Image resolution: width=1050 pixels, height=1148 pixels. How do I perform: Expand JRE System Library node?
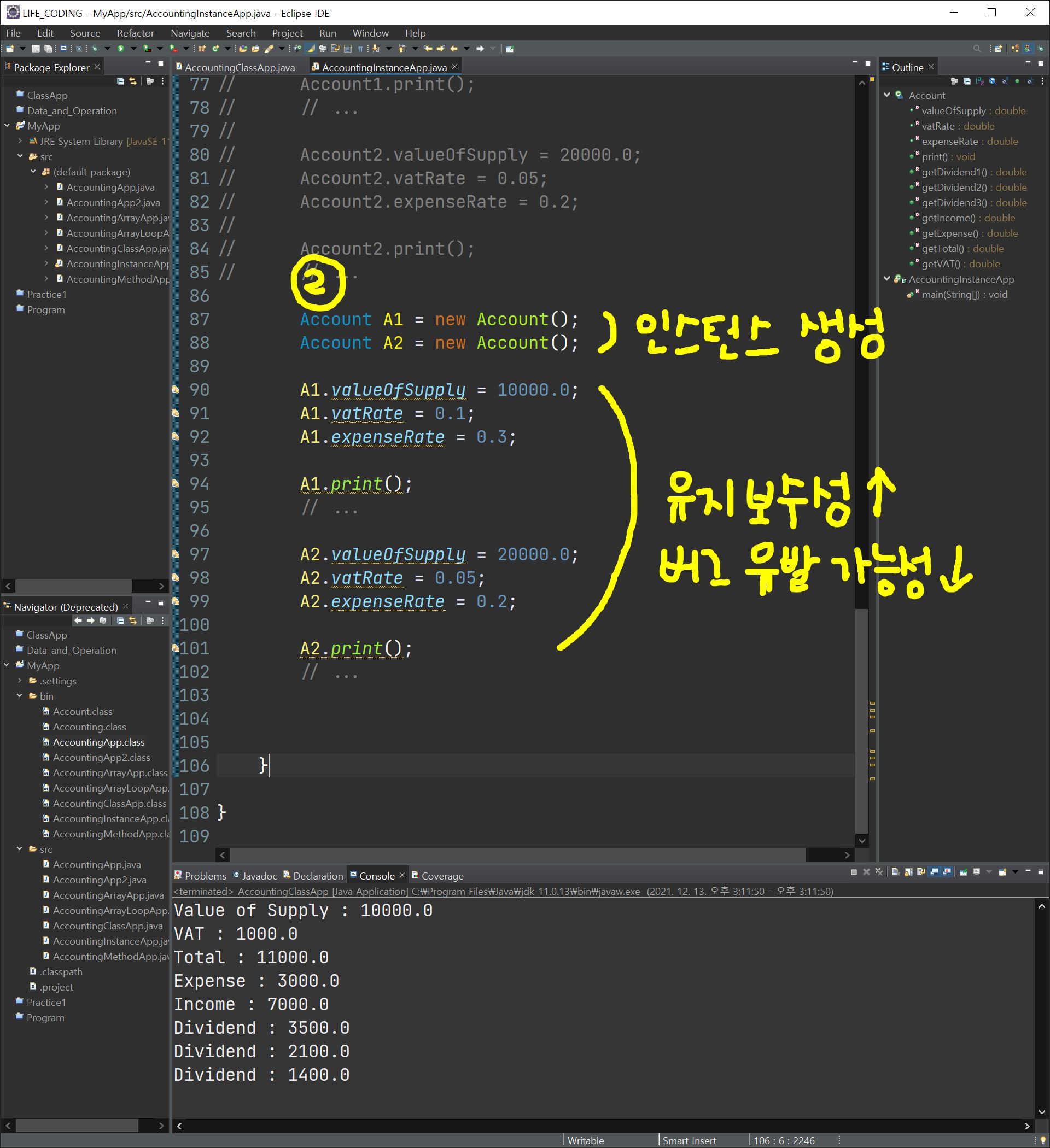click(x=20, y=140)
